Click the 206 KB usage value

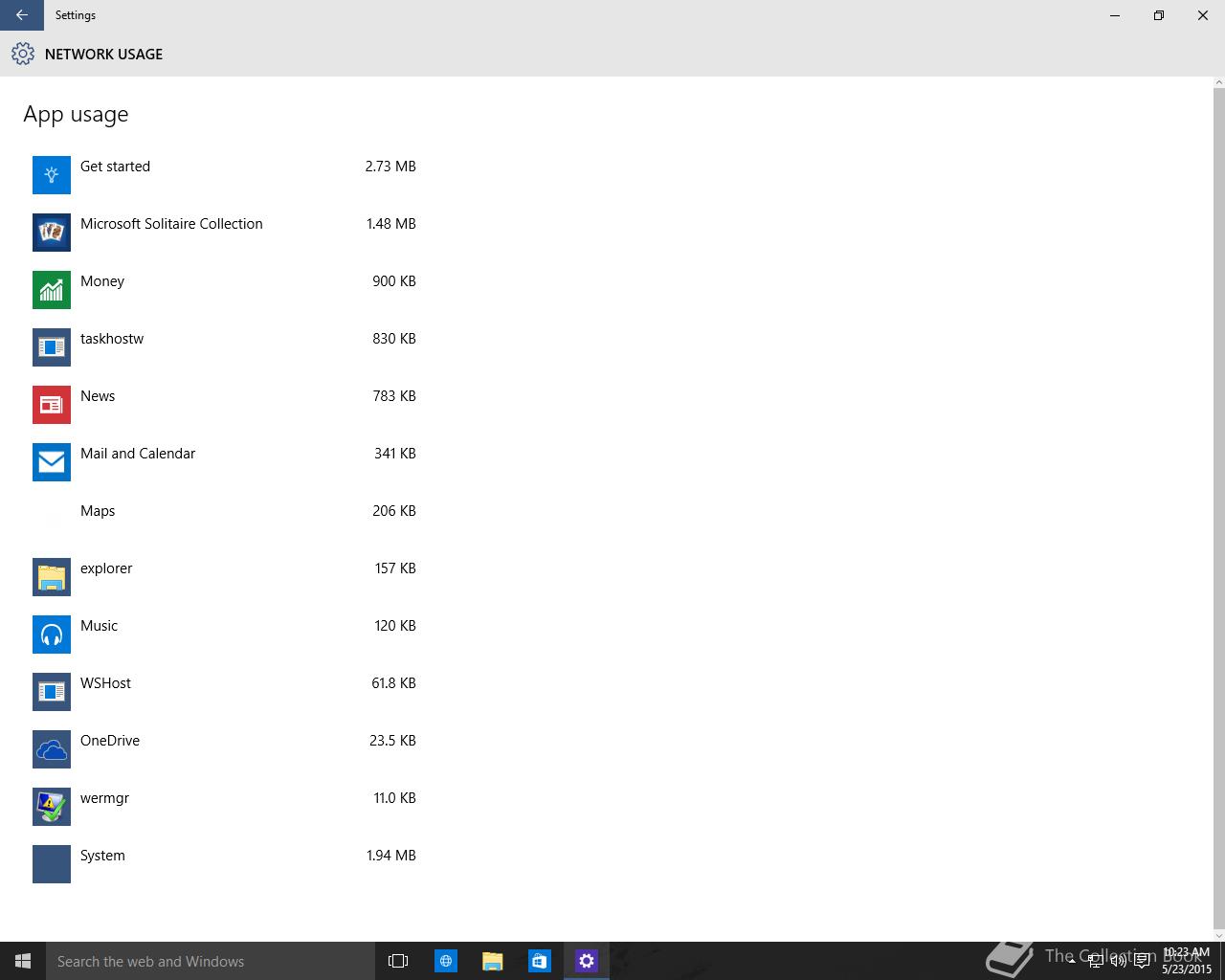pos(394,511)
